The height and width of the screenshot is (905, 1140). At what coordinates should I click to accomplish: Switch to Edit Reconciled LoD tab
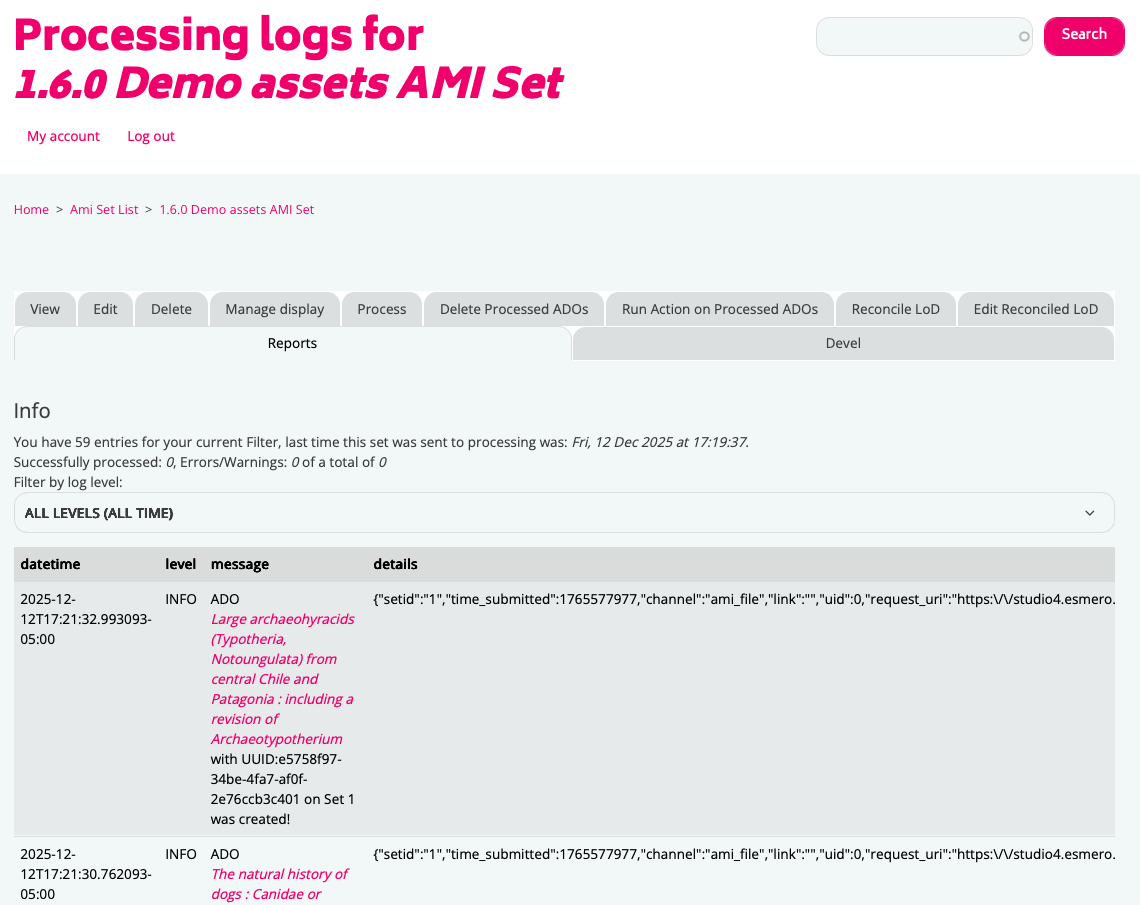[x=1036, y=309]
